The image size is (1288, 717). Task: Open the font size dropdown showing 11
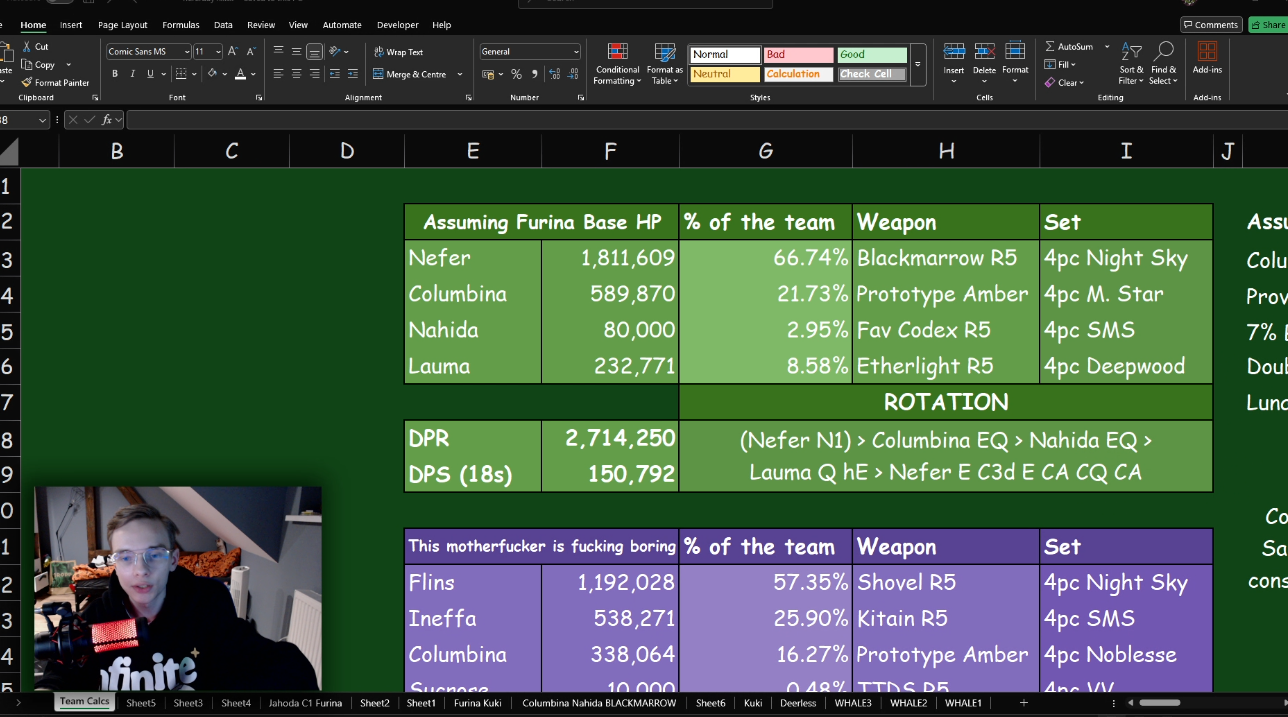click(217, 52)
